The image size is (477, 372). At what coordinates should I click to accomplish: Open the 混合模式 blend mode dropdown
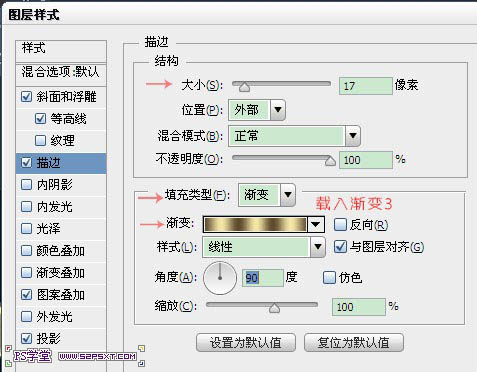353,136
